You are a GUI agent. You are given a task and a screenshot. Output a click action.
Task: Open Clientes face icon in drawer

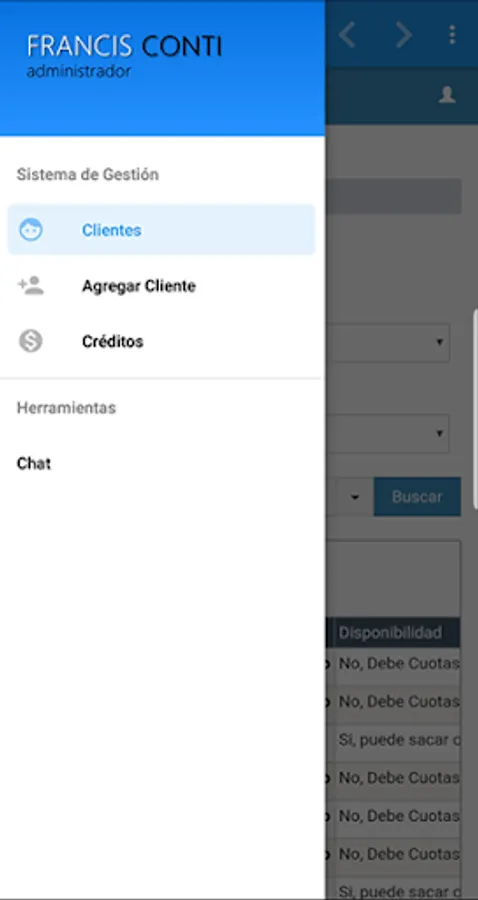pos(30,230)
